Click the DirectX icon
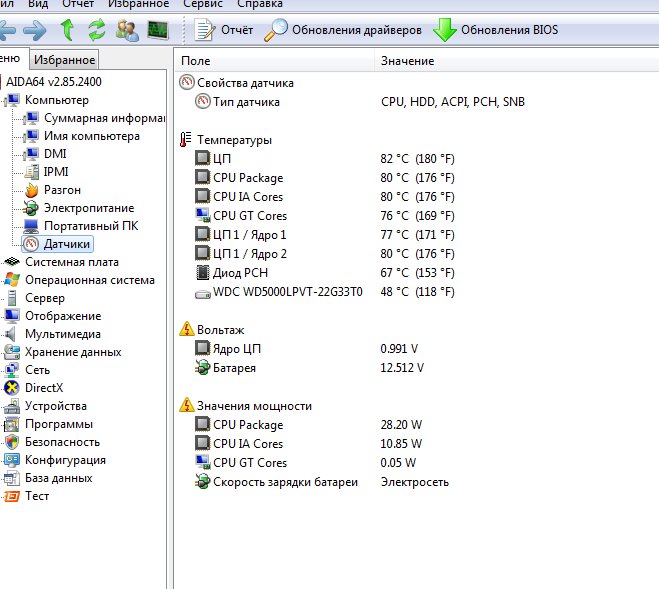The image size is (659, 589). click(12, 388)
